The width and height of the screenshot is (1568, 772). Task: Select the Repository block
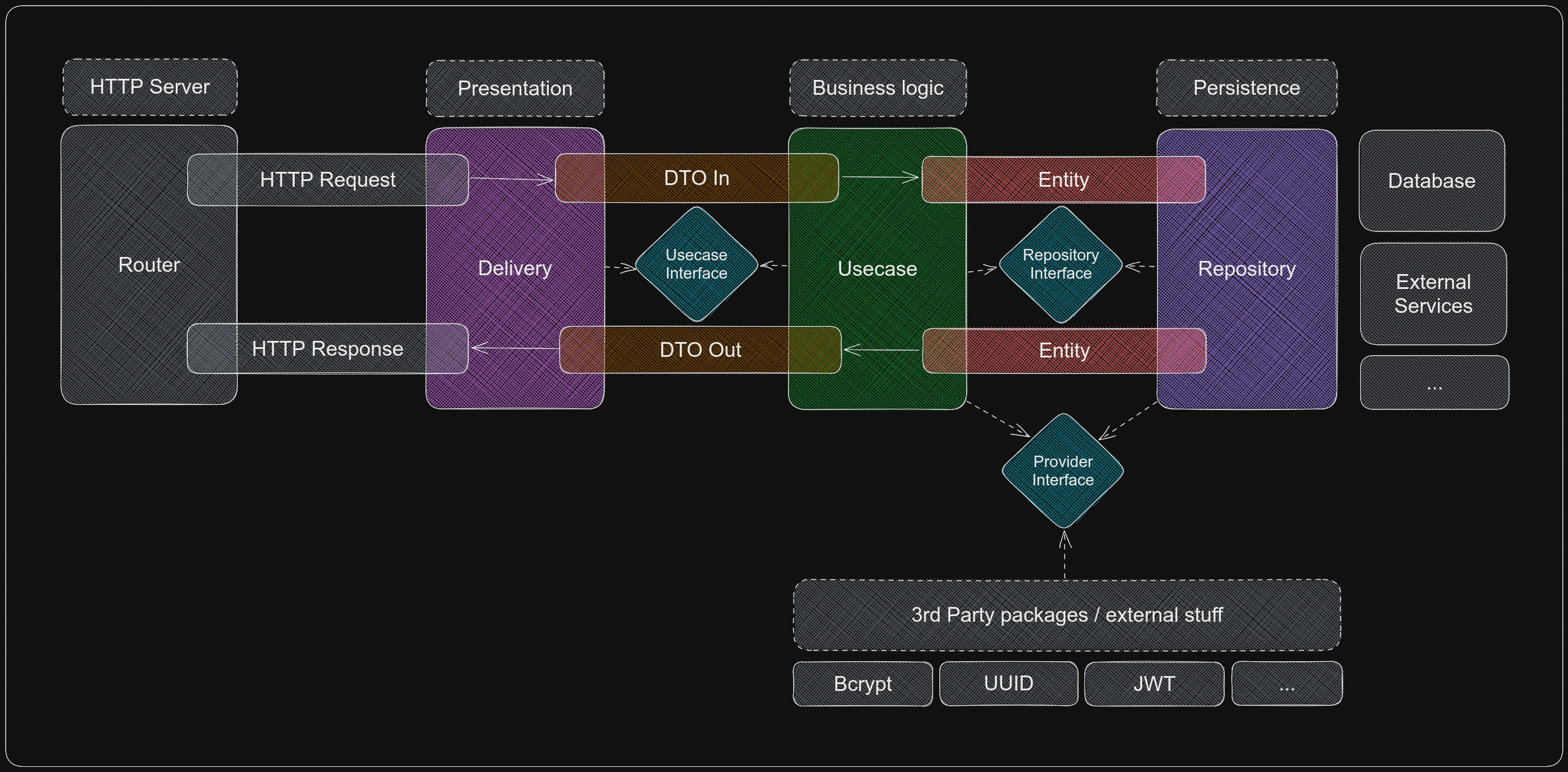1246,268
